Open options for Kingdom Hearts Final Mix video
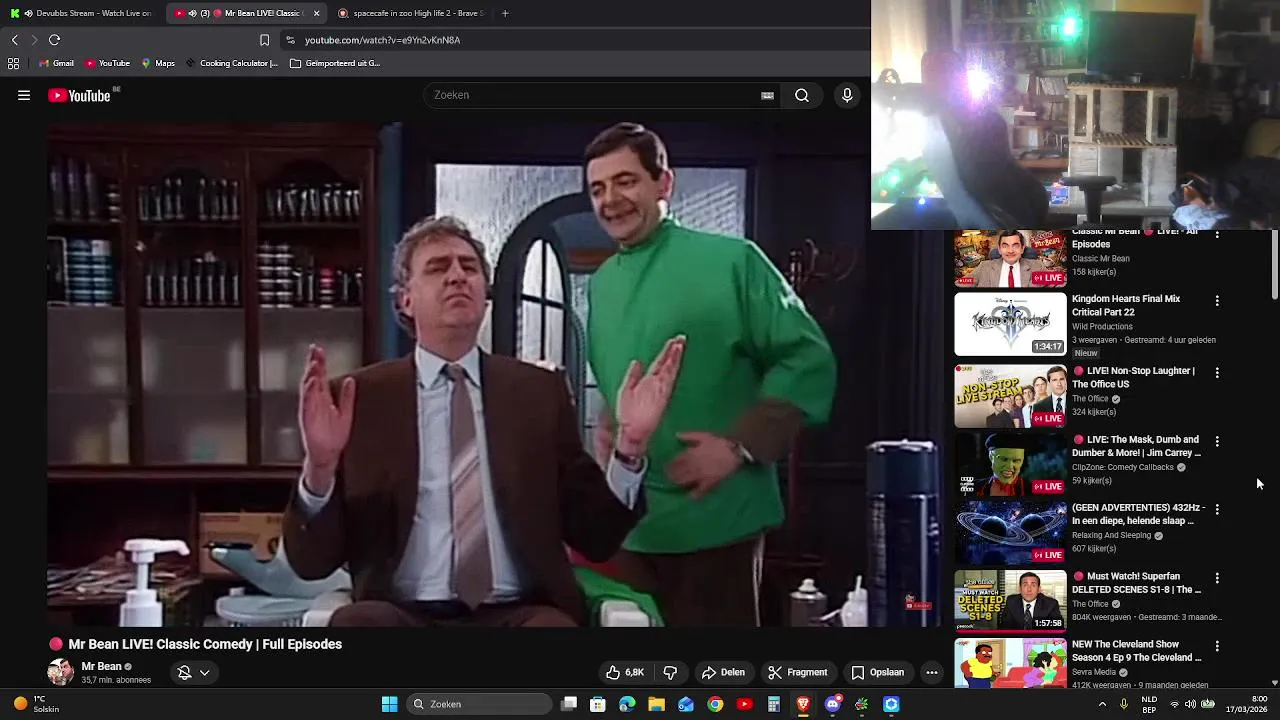 pos(1217,300)
